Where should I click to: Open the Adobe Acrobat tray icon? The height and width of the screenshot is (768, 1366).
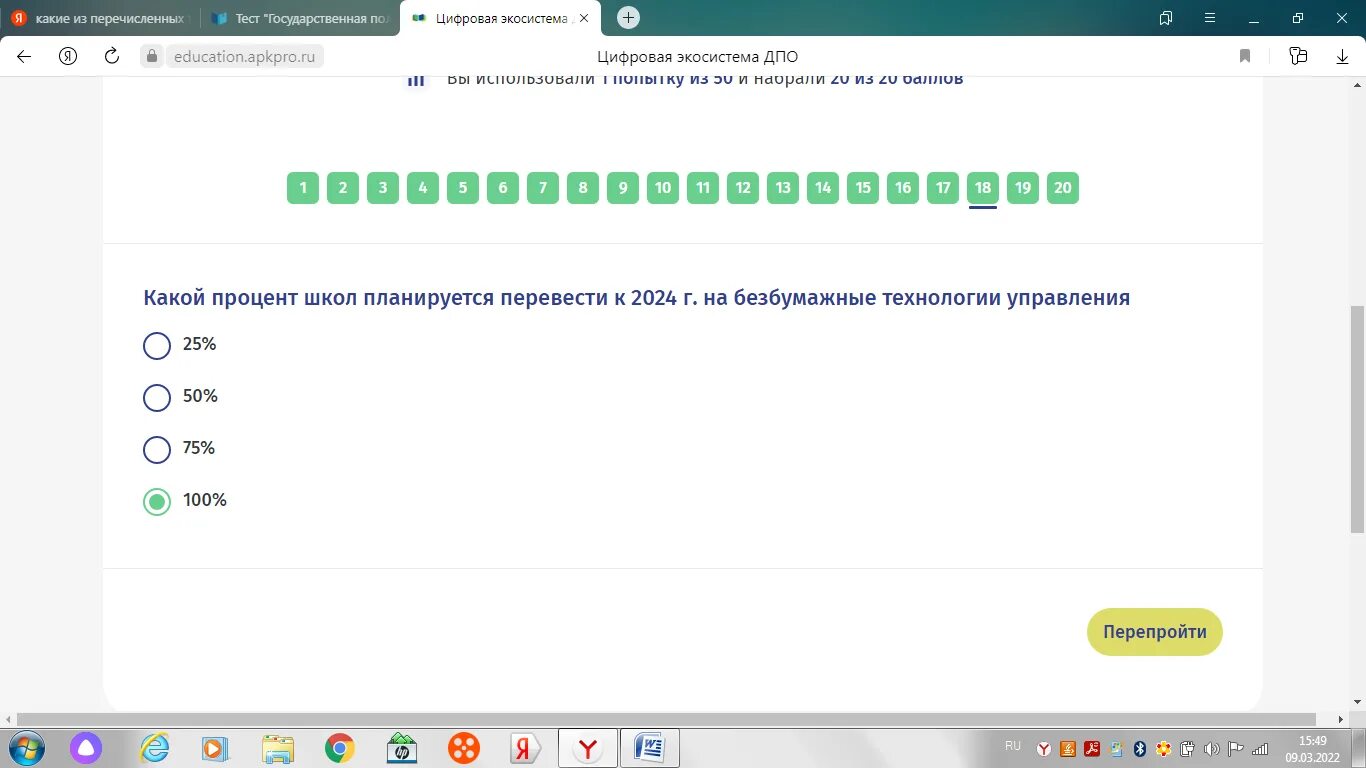(x=1091, y=748)
